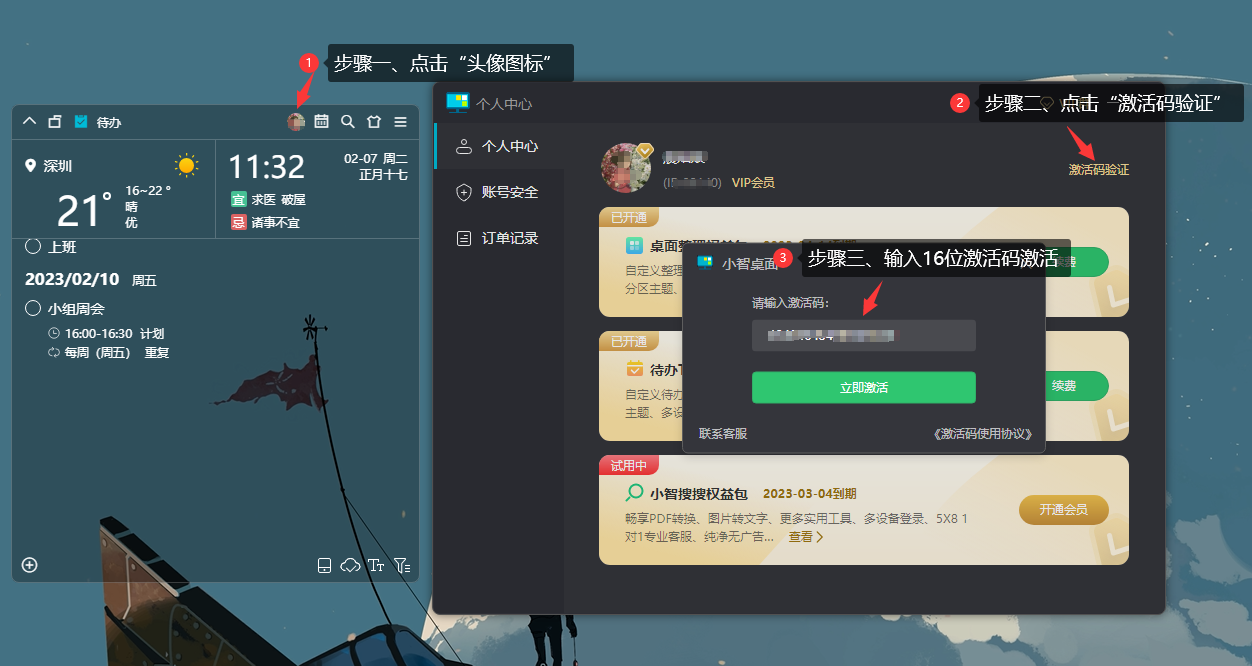
Task: Open the calendar icon in the to-do header
Action: 322,121
